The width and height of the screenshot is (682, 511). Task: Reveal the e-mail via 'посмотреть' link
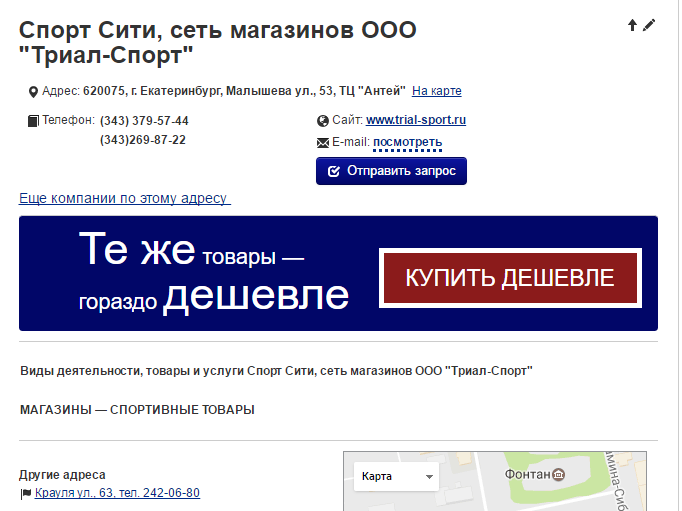pyautogui.click(x=408, y=142)
